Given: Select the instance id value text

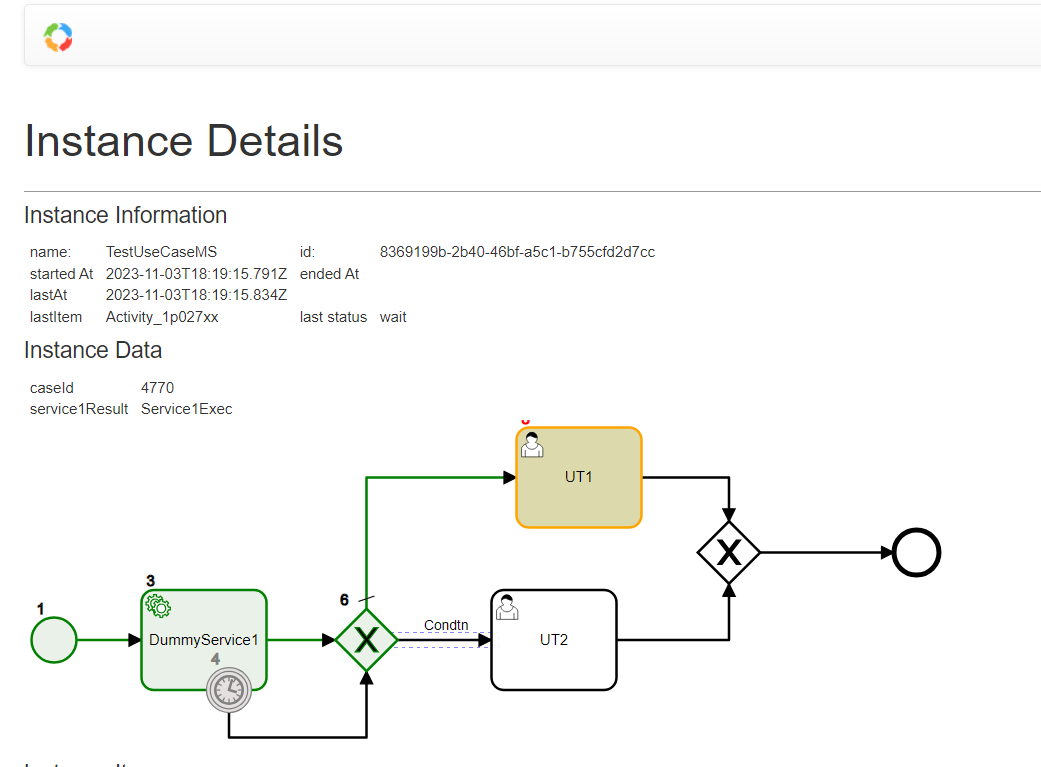Looking at the screenshot, I should (515, 252).
